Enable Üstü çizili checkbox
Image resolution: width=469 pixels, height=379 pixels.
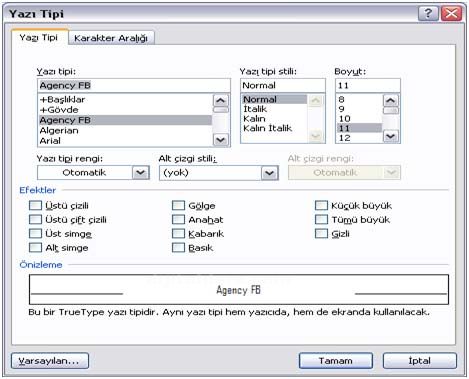coord(35,205)
